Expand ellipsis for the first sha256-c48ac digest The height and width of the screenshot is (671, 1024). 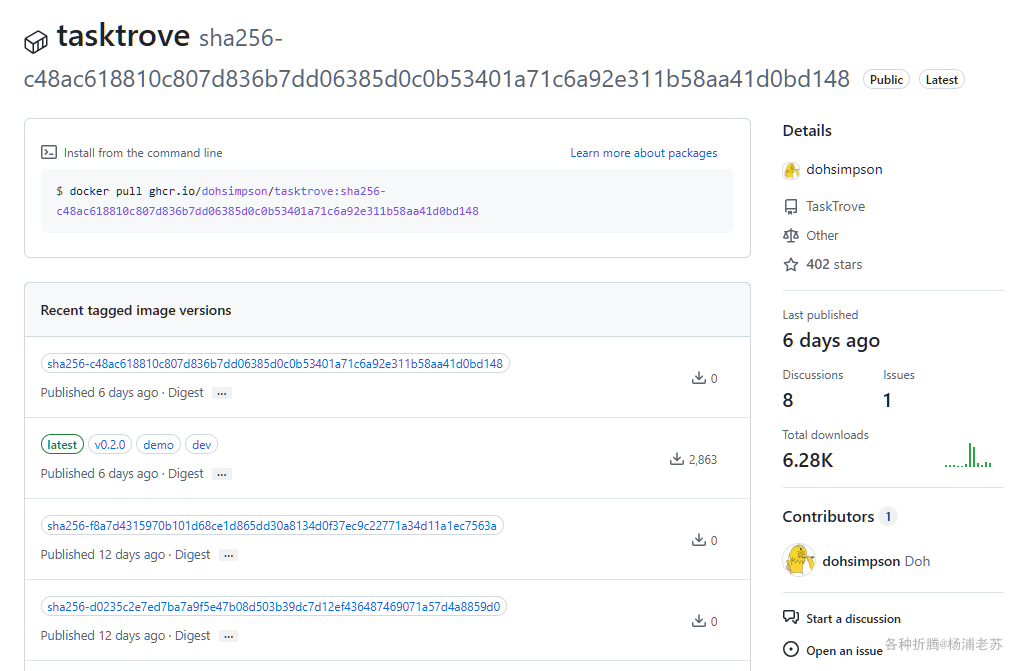(222, 393)
